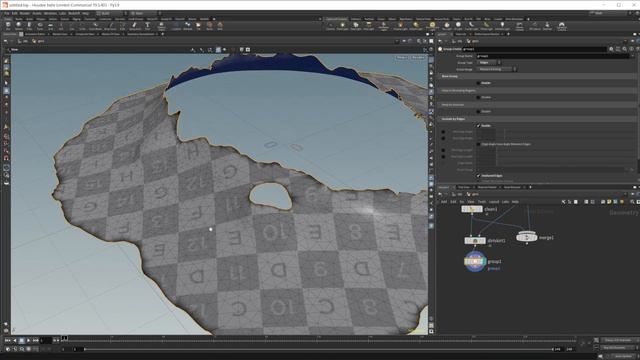The width and height of the screenshot is (640, 360).
Task: Open the Lights and Cameras shelf tab
Action: [337, 19]
